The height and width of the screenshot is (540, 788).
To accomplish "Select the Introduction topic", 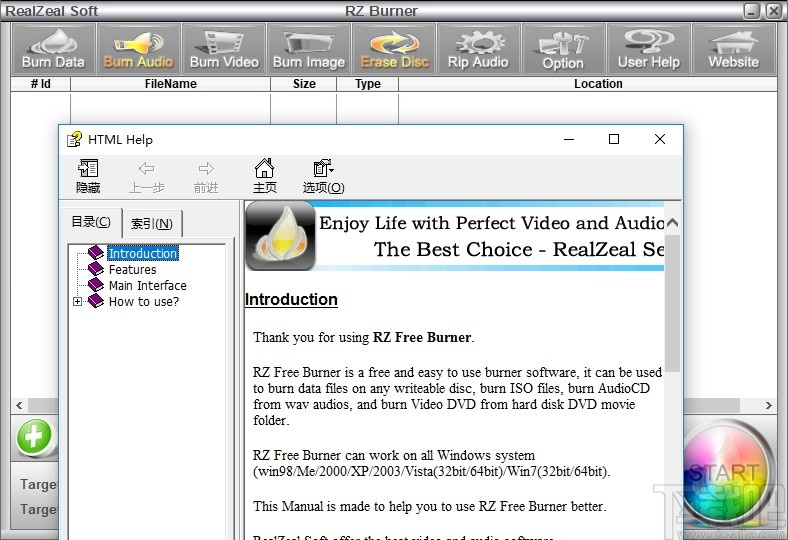I will 143,253.
